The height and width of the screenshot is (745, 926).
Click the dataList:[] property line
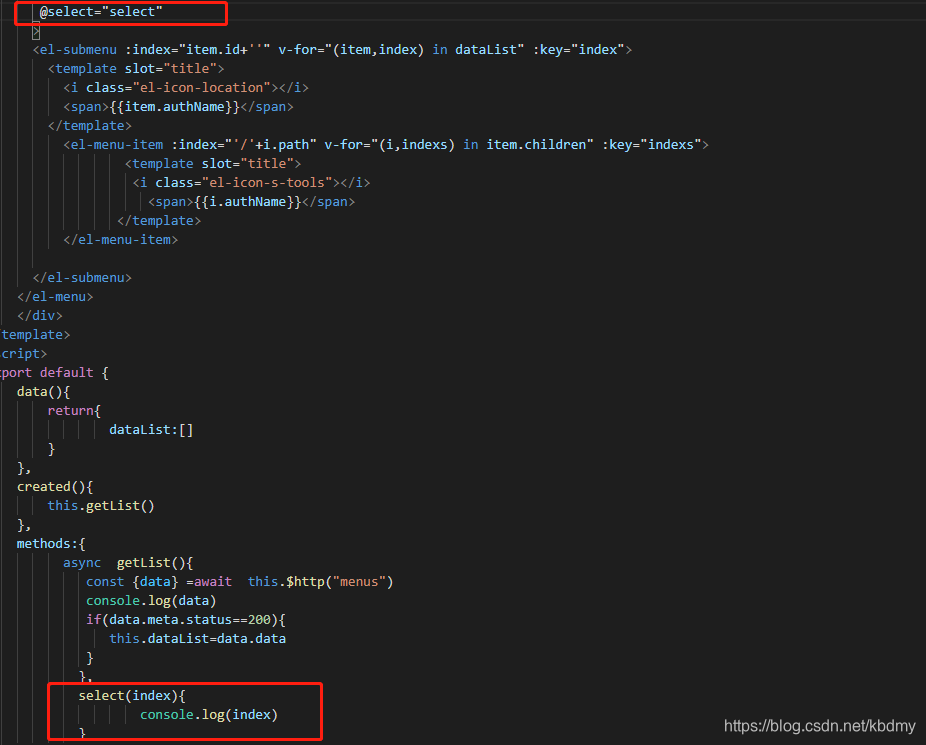tap(151, 430)
